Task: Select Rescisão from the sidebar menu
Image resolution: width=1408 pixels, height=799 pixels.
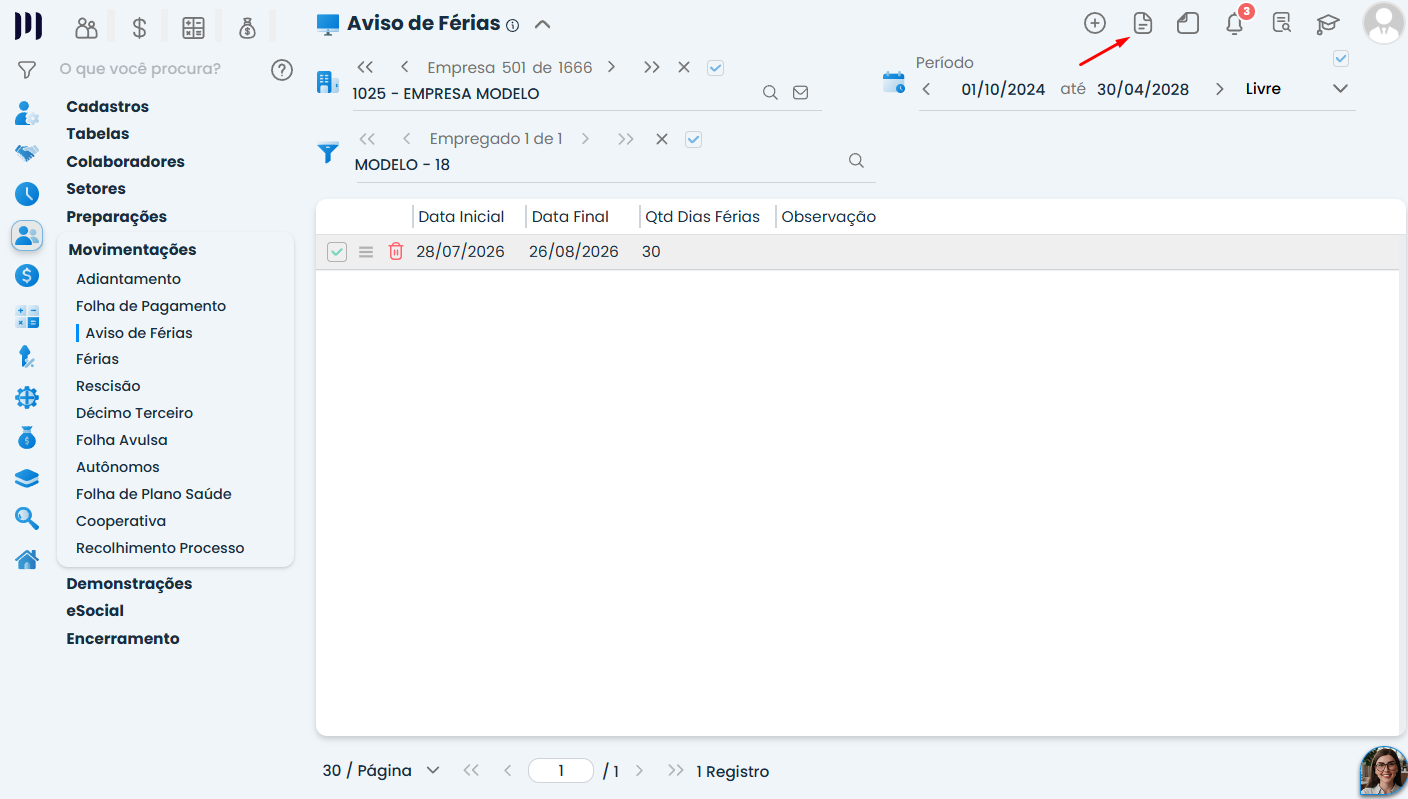Action: [108, 386]
